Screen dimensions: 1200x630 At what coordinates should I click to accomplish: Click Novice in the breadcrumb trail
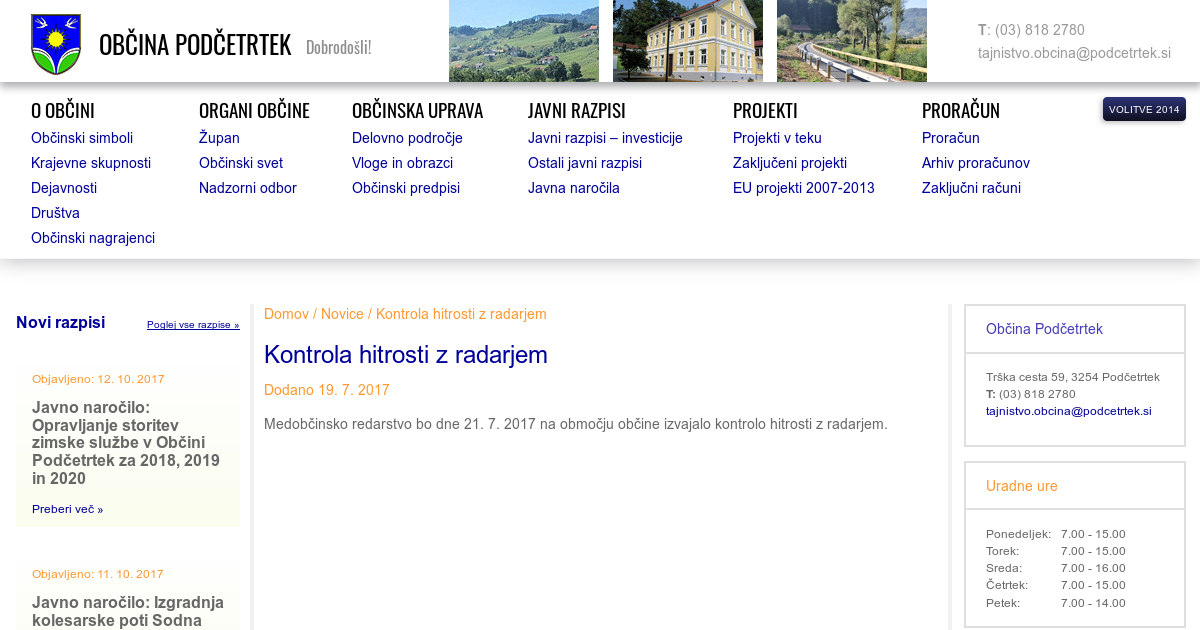point(342,314)
